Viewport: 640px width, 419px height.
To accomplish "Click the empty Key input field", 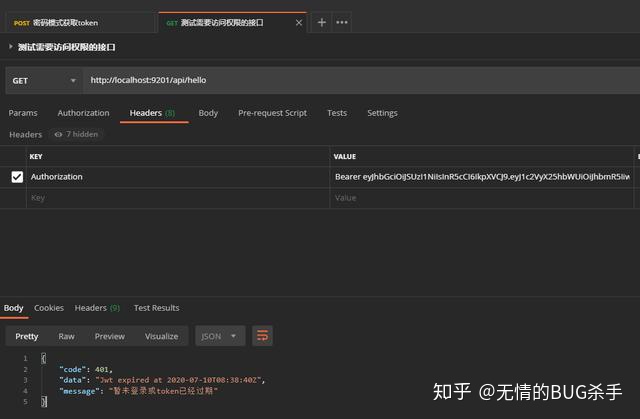I will point(178,198).
